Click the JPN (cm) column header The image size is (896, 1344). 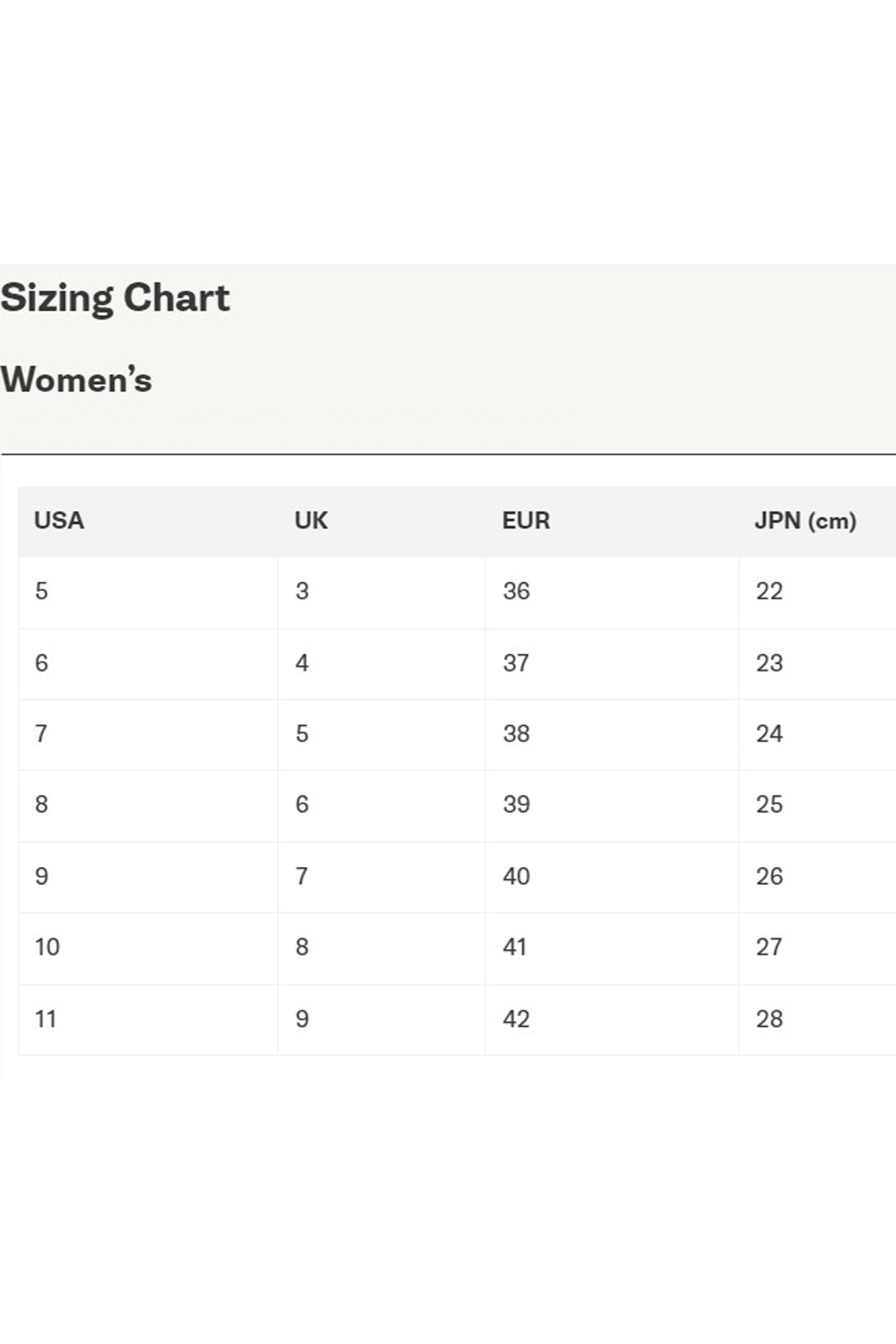805,520
